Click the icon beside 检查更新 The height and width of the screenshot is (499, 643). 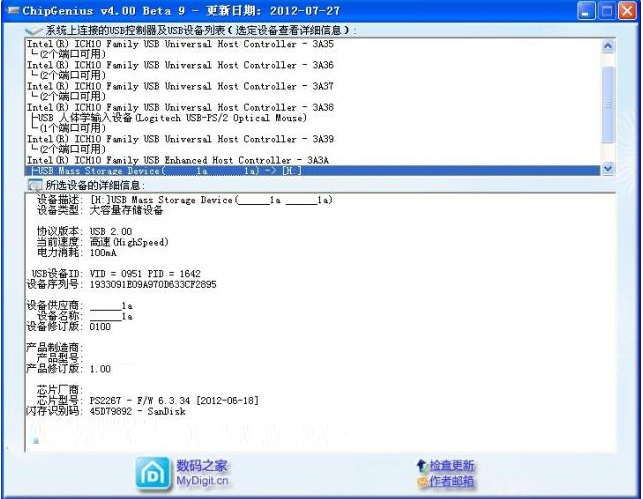point(421,466)
